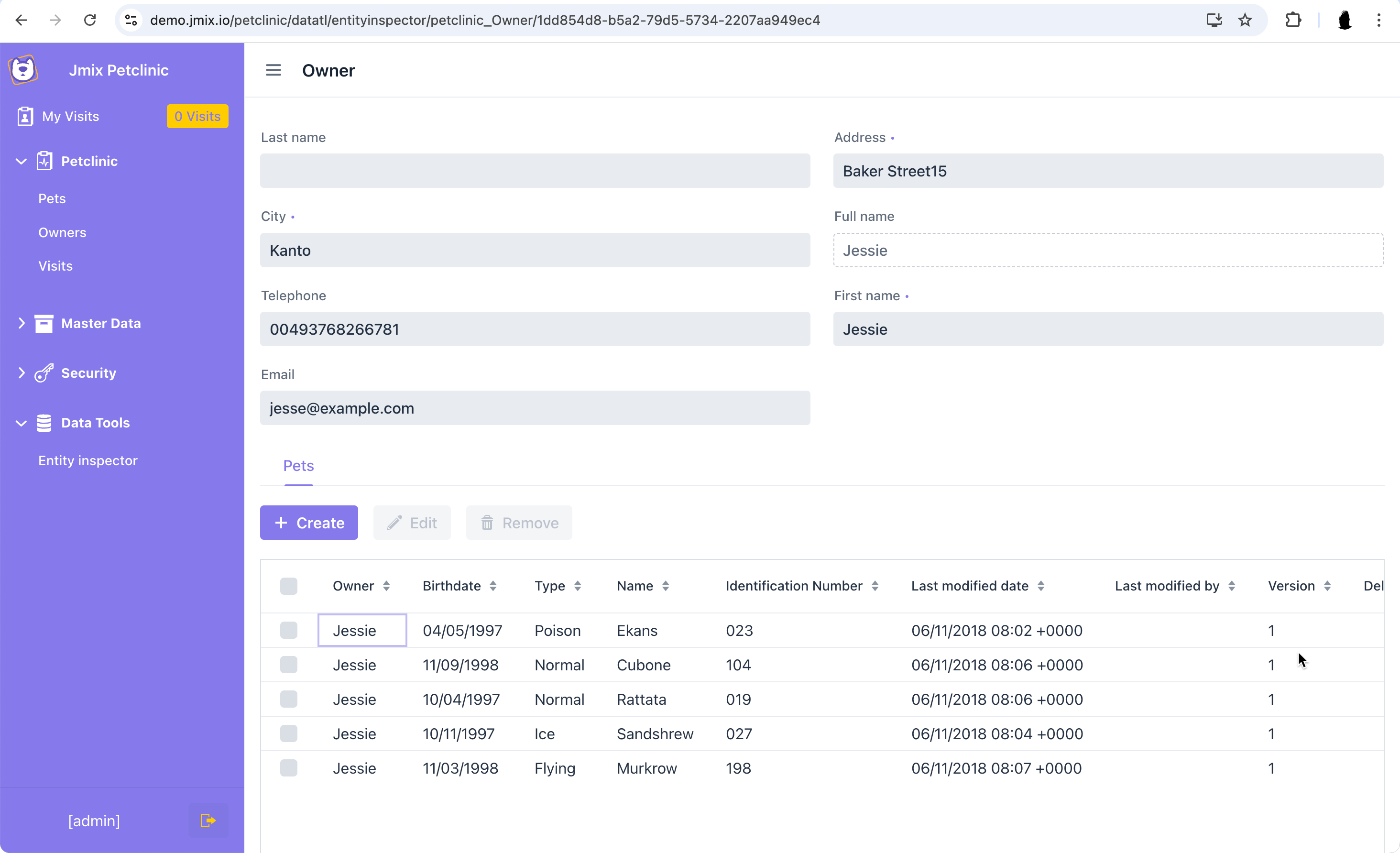Click the Petclinic clipboard-pulse icon
The height and width of the screenshot is (853, 1400).
pyautogui.click(x=44, y=161)
